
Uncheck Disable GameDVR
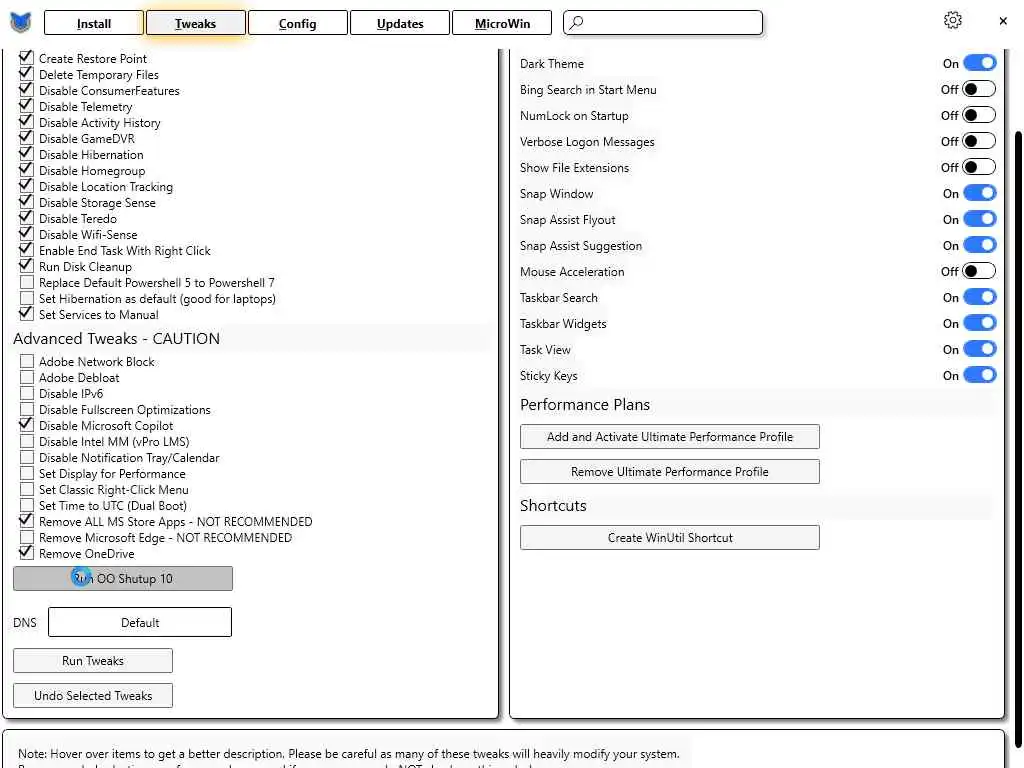[26, 138]
